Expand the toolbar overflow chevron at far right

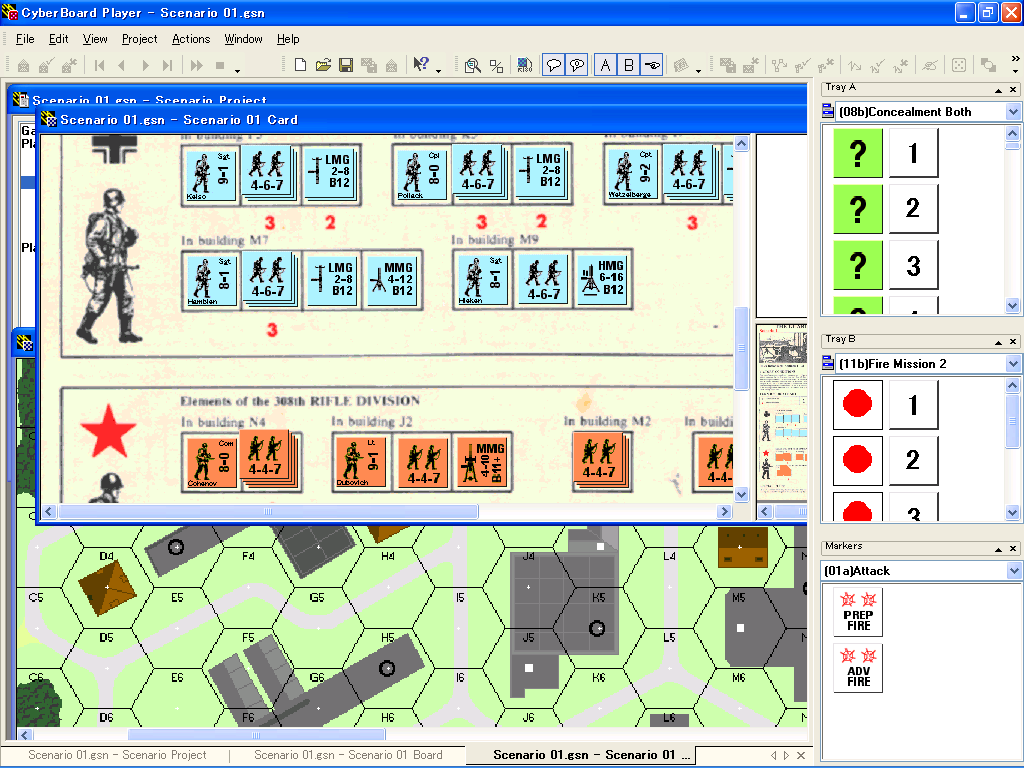[x=1016, y=59]
